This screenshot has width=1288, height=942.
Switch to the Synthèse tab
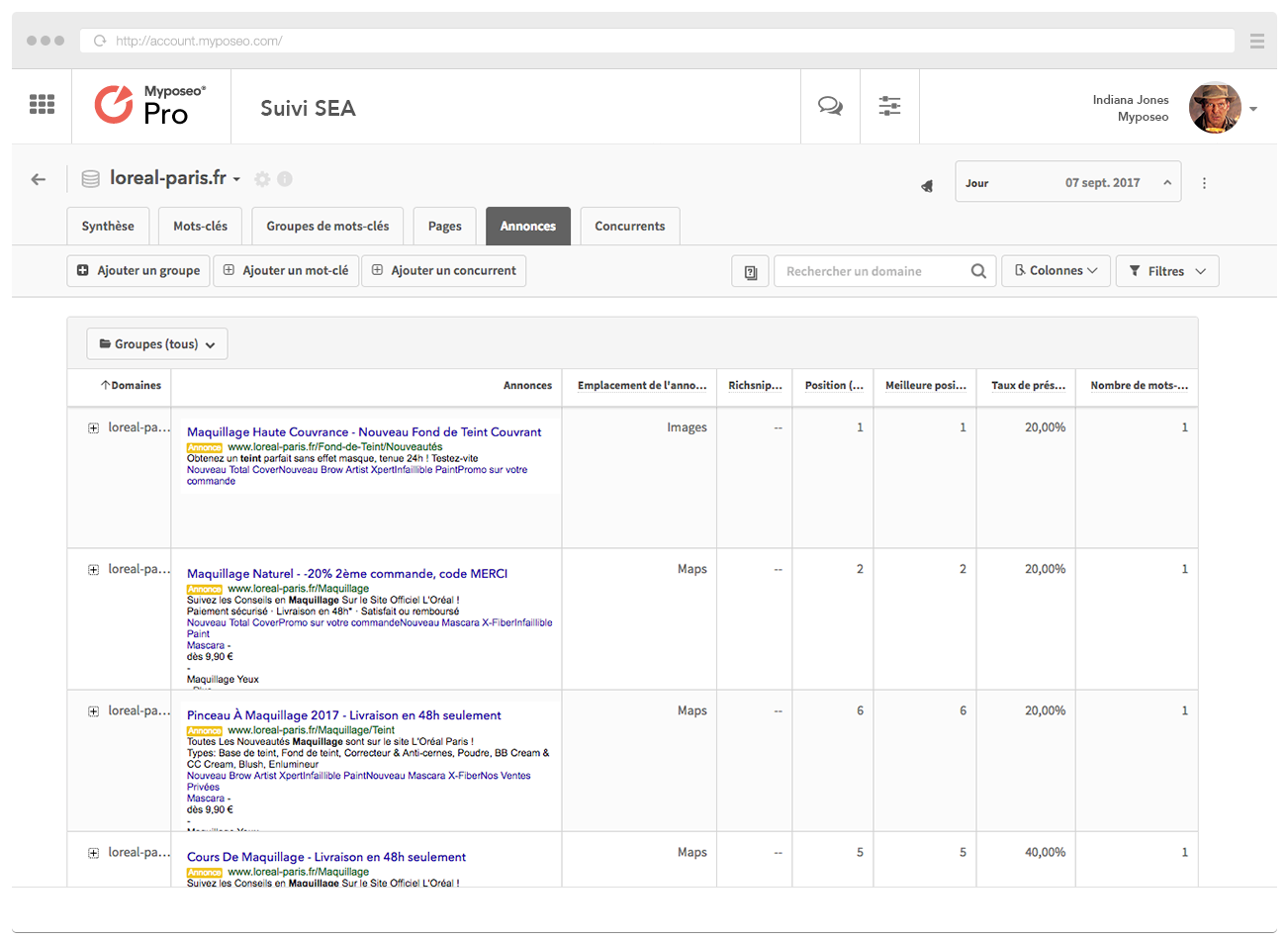pos(108,226)
